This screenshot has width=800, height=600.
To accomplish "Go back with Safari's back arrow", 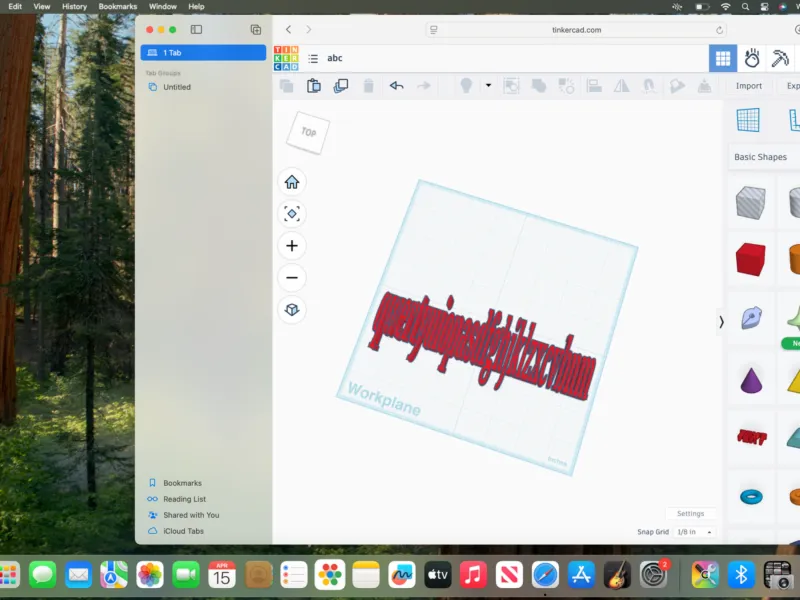I will (289, 30).
